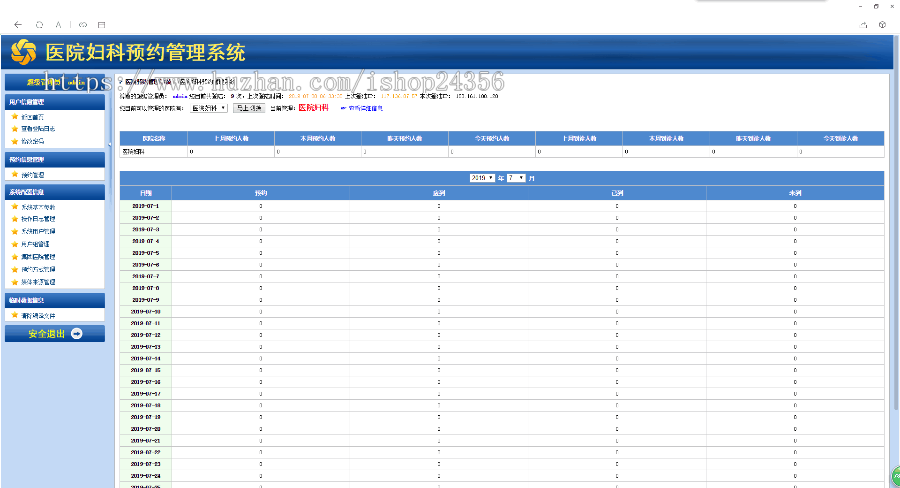Click the 预约信息管理 section header

55,160
